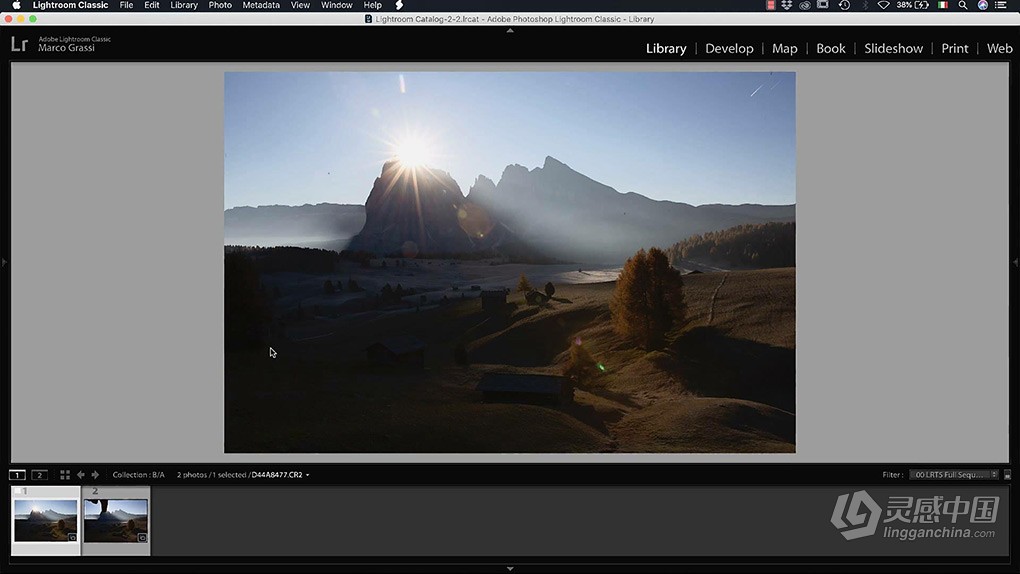Switch to the Slideshow module
The height and width of the screenshot is (574, 1020).
tap(893, 49)
